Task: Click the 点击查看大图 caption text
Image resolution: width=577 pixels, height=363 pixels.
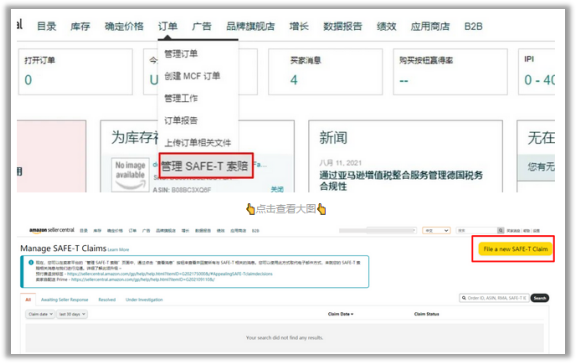Action: click(x=286, y=209)
